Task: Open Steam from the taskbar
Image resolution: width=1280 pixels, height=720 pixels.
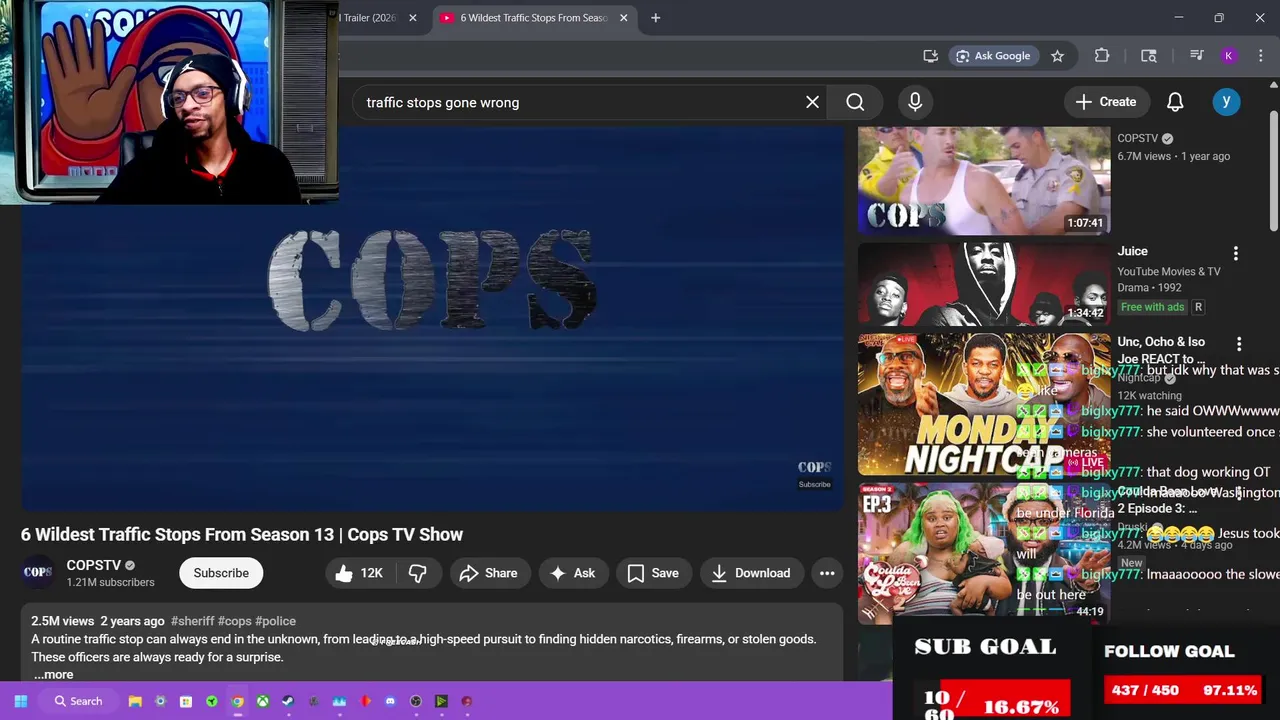Action: [288, 701]
